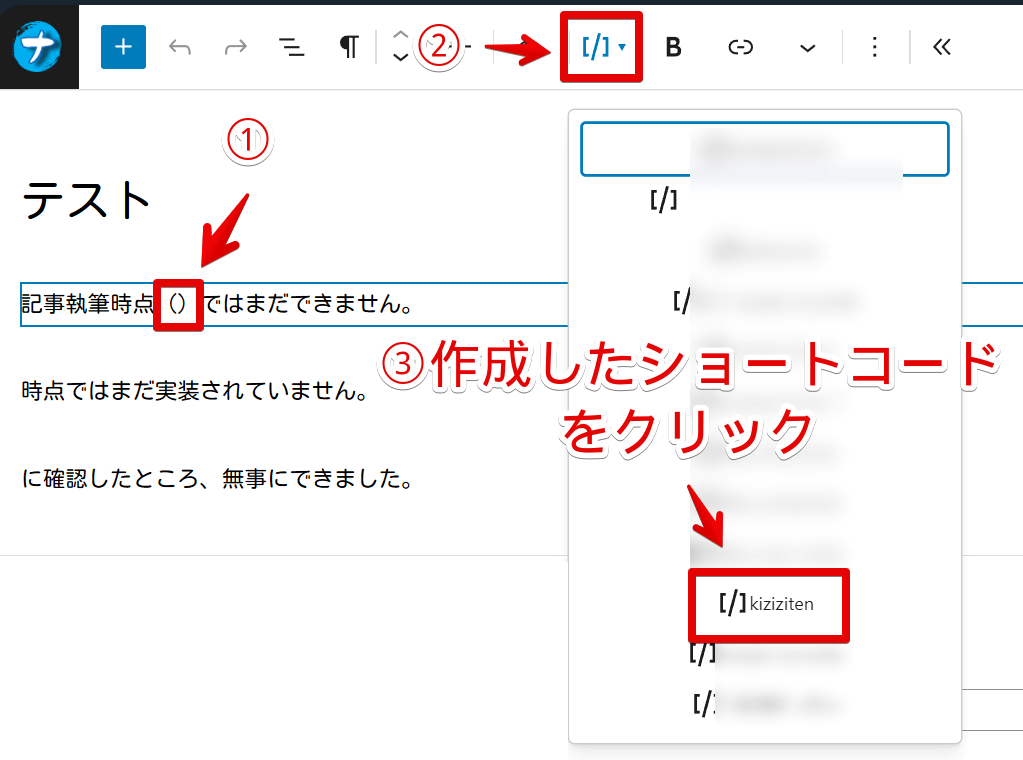Click paragraph 時点ではまだ実装されていません。
Screen dimensions: 1023x760
click(x=196, y=391)
